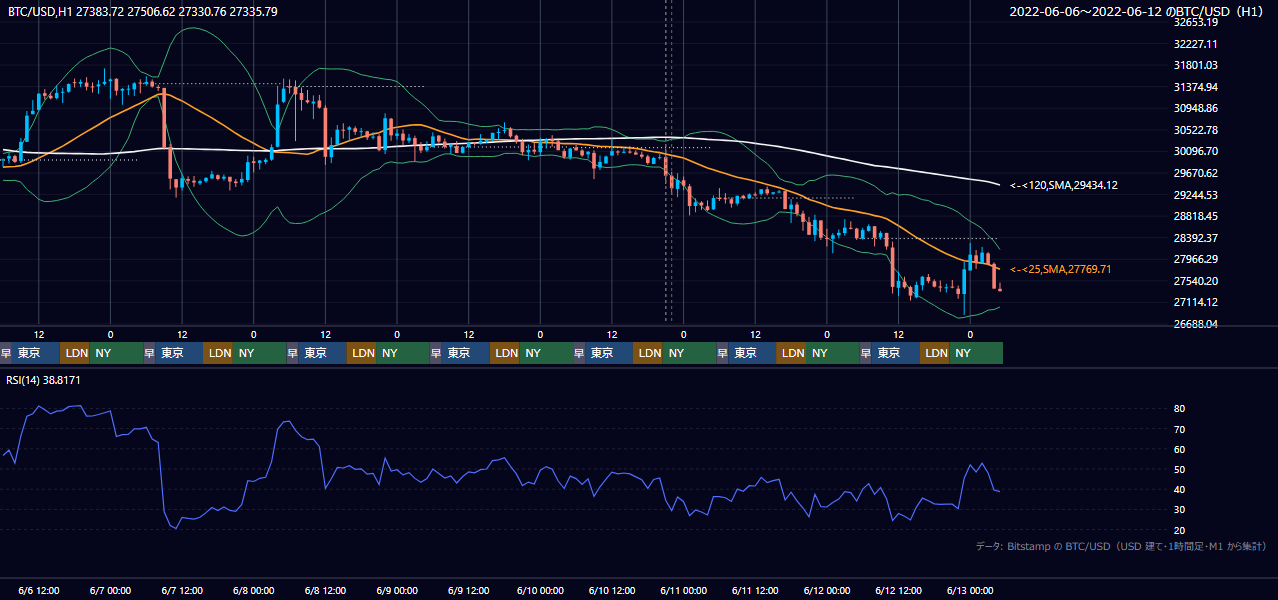This screenshot has height=600, width=1278.
Task: Select the RSI 60 level label
Action: pyautogui.click(x=1179, y=449)
